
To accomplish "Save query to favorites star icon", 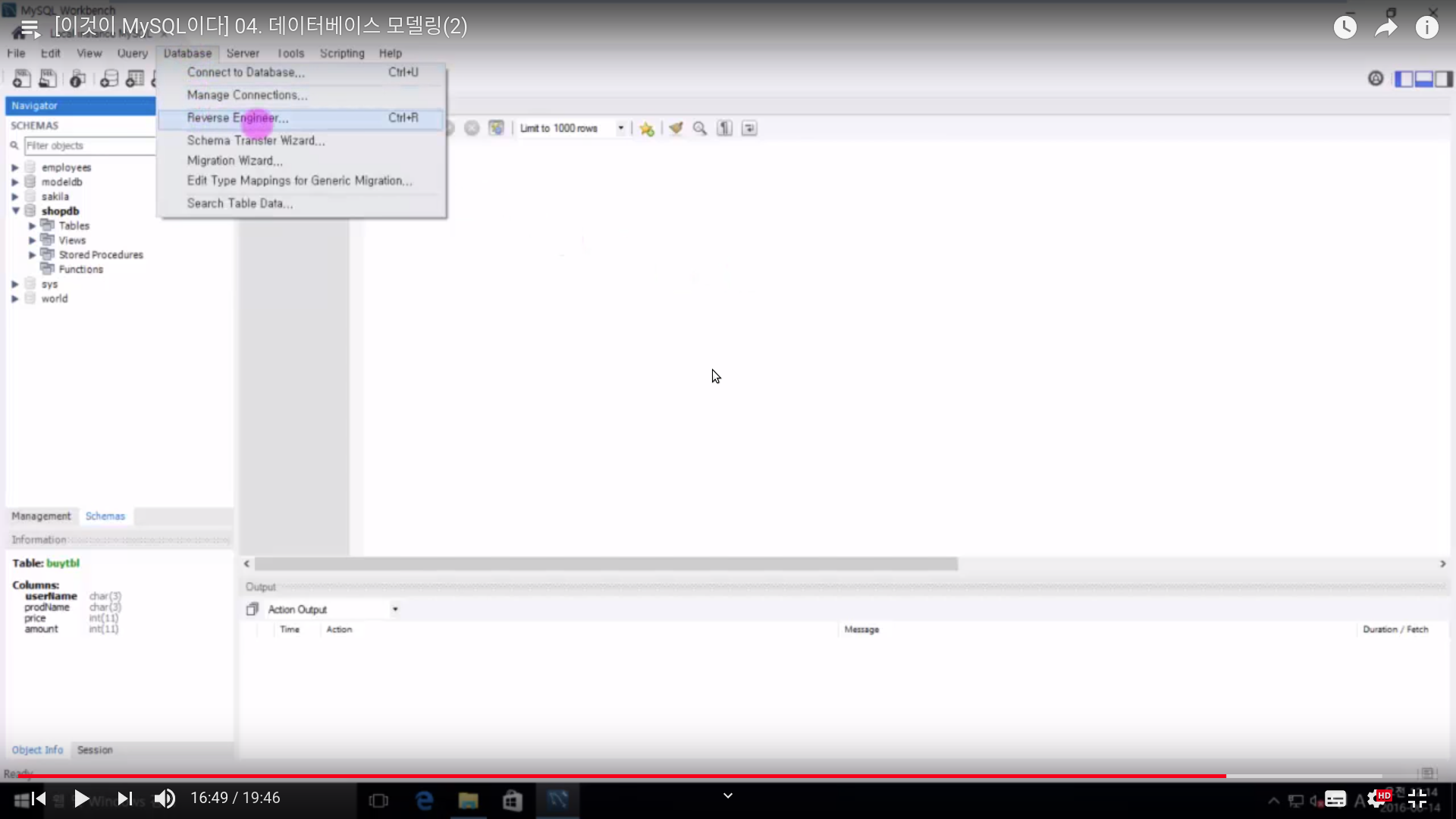I will pos(647,129).
